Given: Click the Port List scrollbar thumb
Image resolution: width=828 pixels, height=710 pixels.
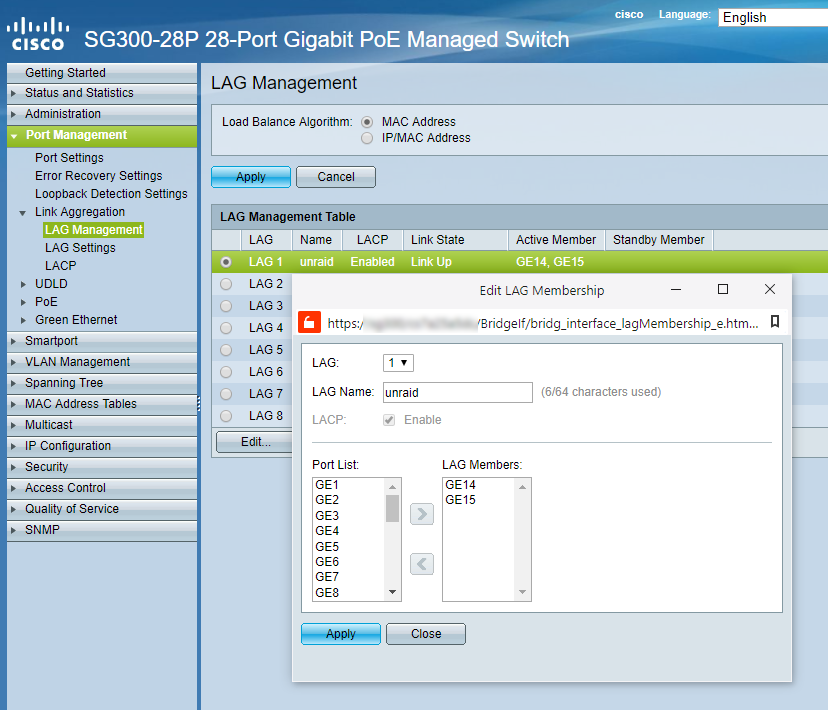Looking at the screenshot, I should (x=392, y=508).
